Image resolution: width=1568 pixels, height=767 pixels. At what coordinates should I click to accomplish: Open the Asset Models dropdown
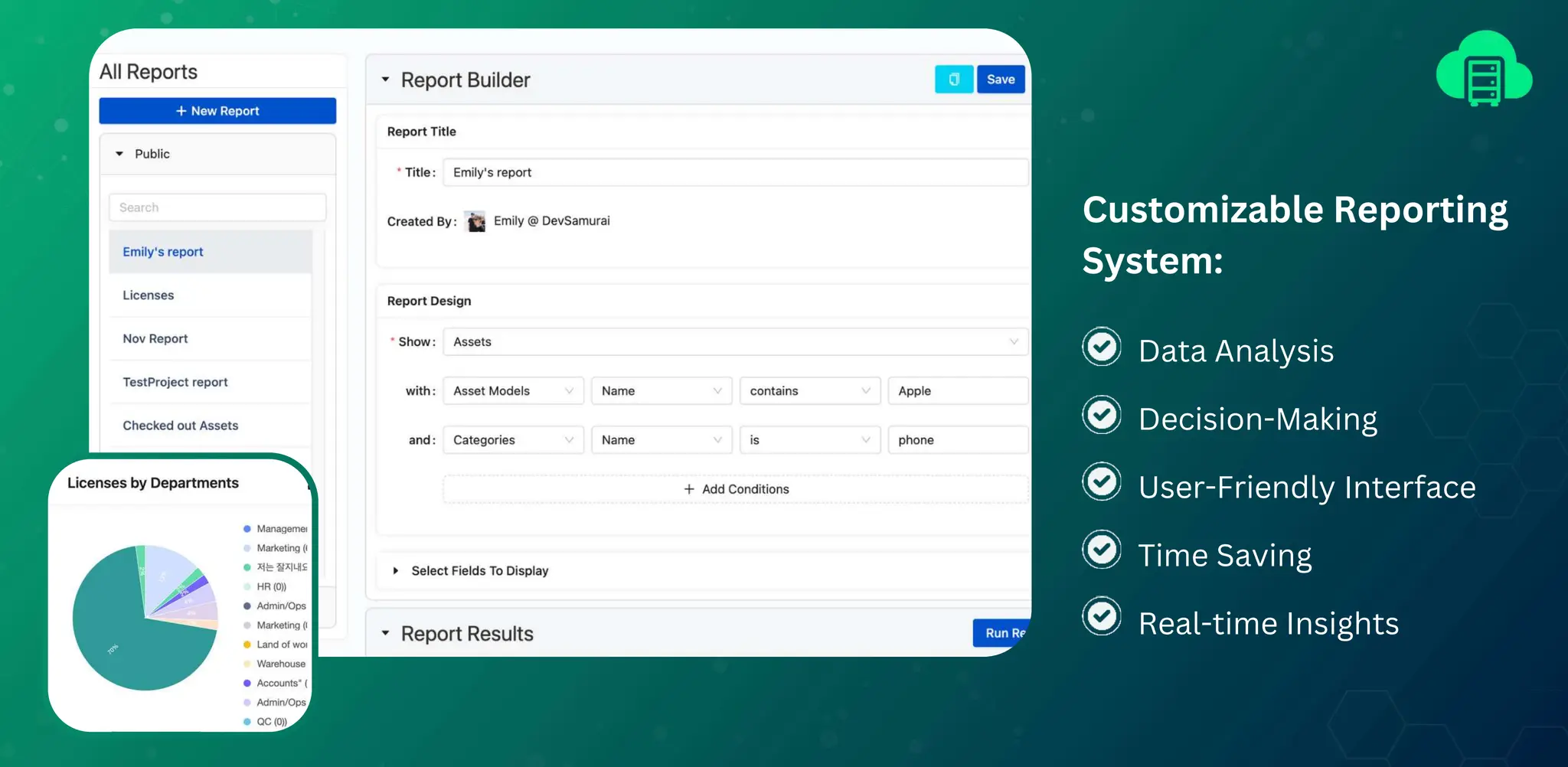(513, 391)
